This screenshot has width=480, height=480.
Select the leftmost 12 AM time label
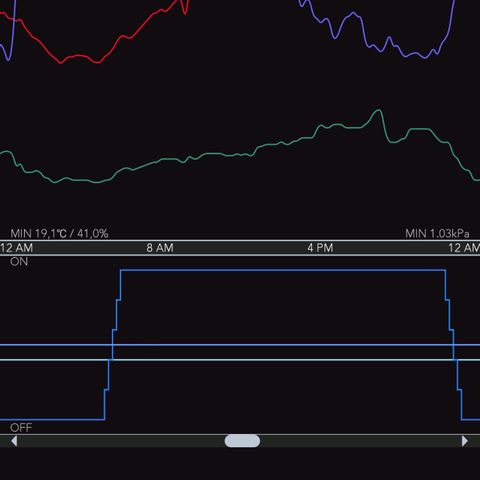tap(16, 248)
